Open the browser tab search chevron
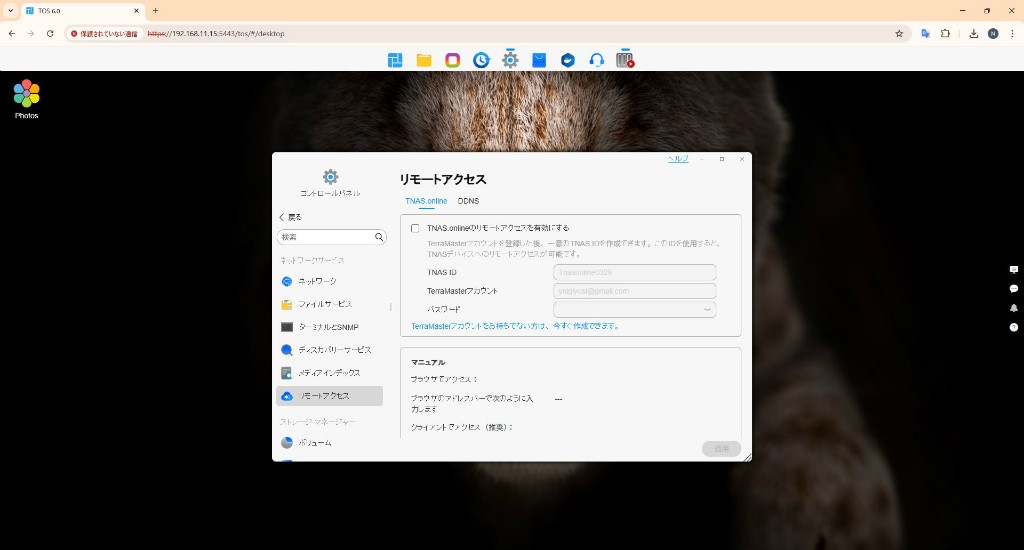The height and width of the screenshot is (550, 1024). point(10,10)
